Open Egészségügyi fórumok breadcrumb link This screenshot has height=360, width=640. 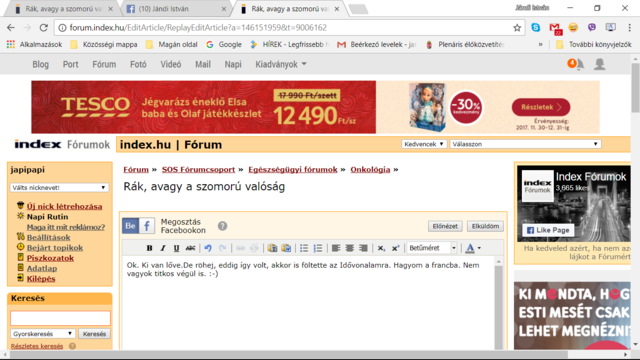pos(293,169)
